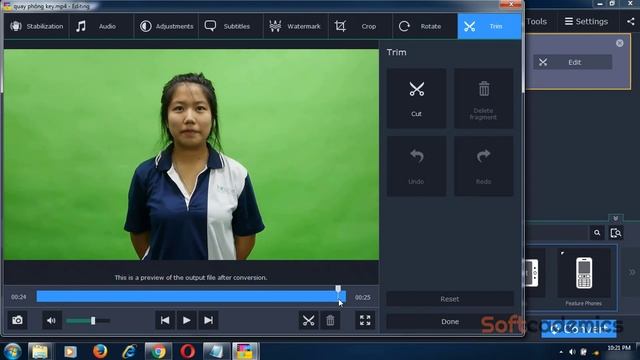Click the timeline playhead marker

click(338, 289)
